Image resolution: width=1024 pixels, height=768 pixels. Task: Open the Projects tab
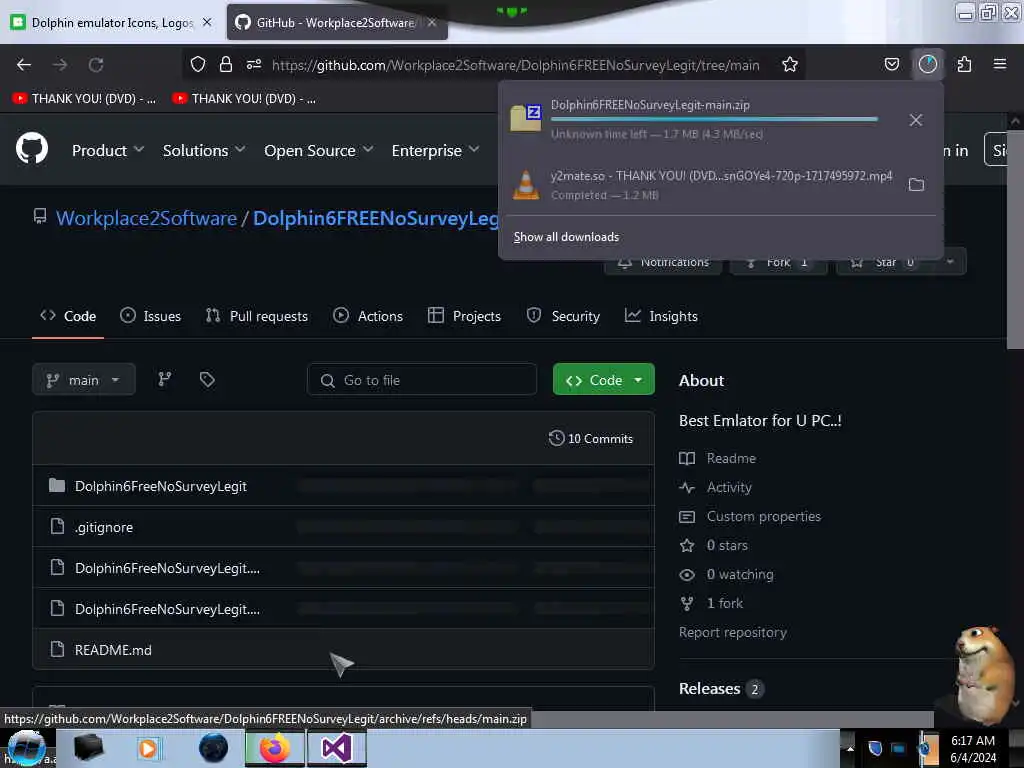tap(464, 316)
